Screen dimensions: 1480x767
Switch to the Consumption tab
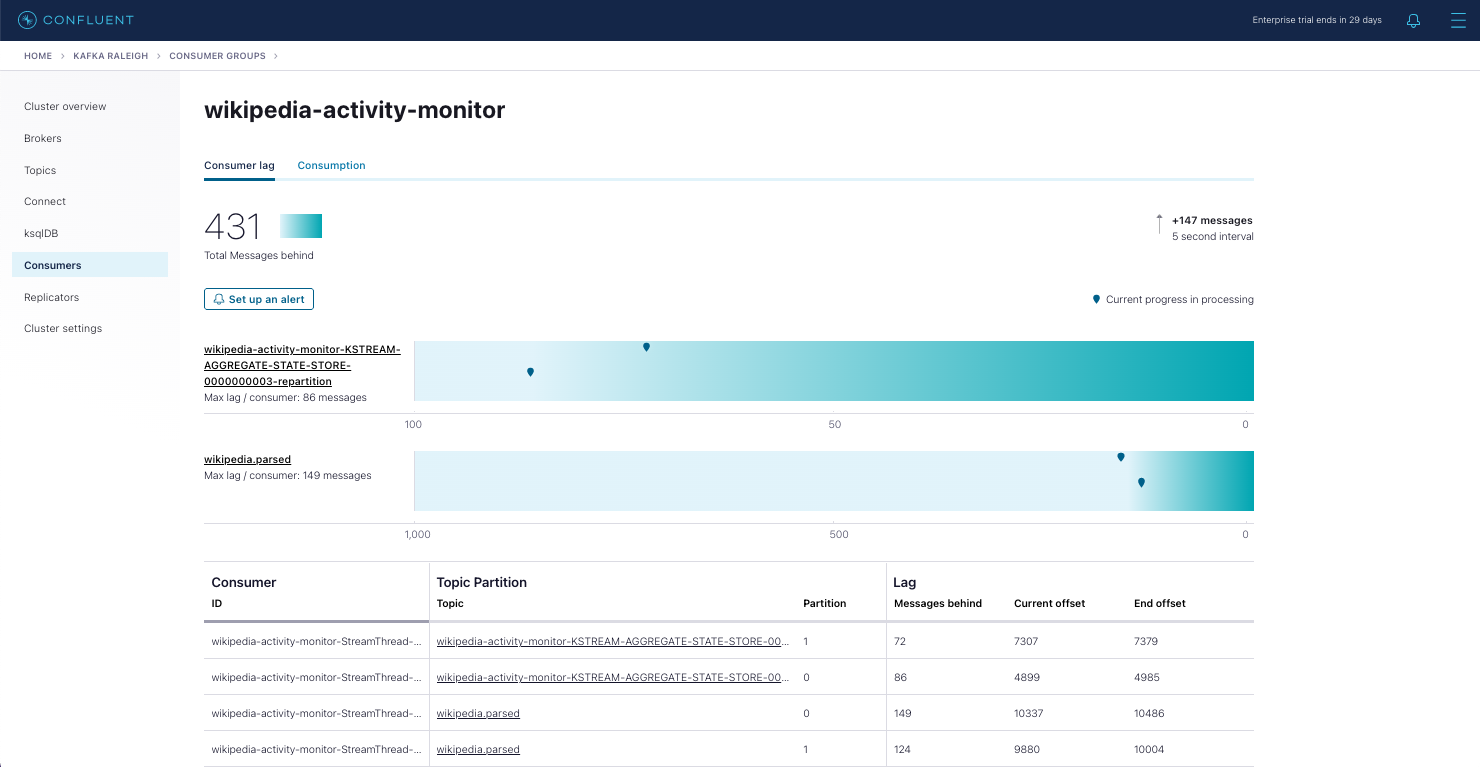click(x=331, y=166)
